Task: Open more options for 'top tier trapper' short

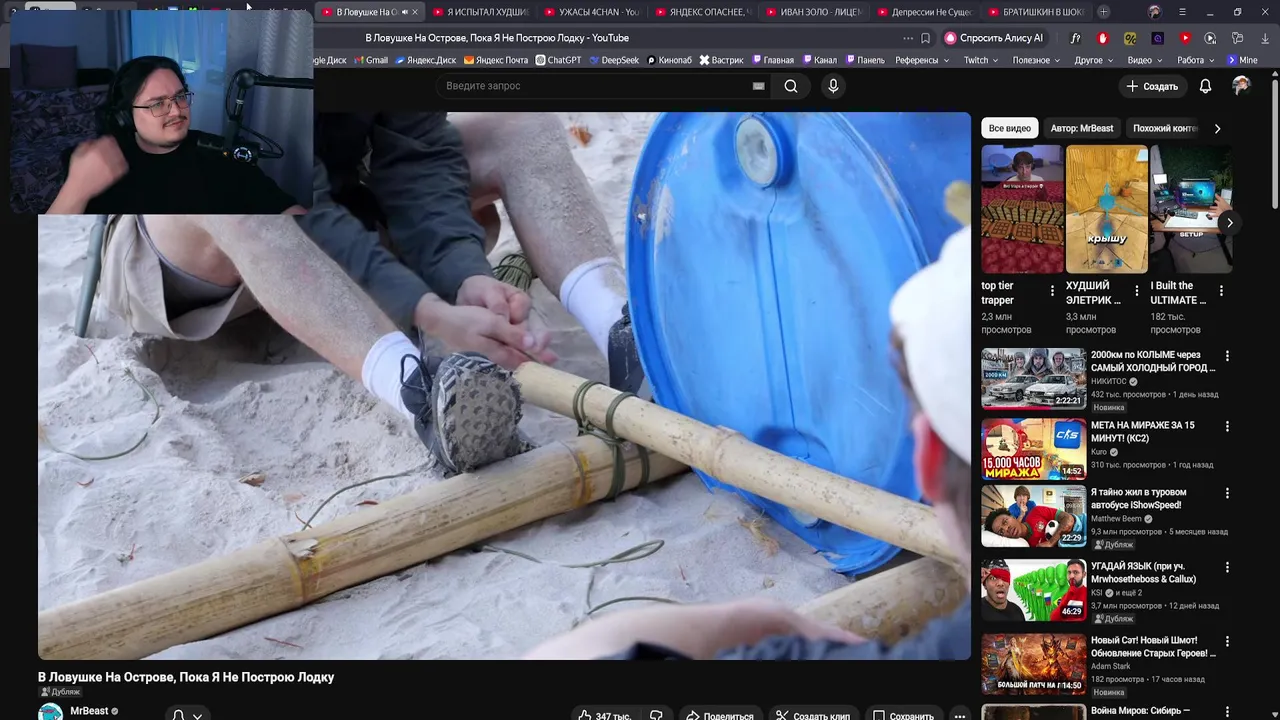Action: coord(1052,291)
